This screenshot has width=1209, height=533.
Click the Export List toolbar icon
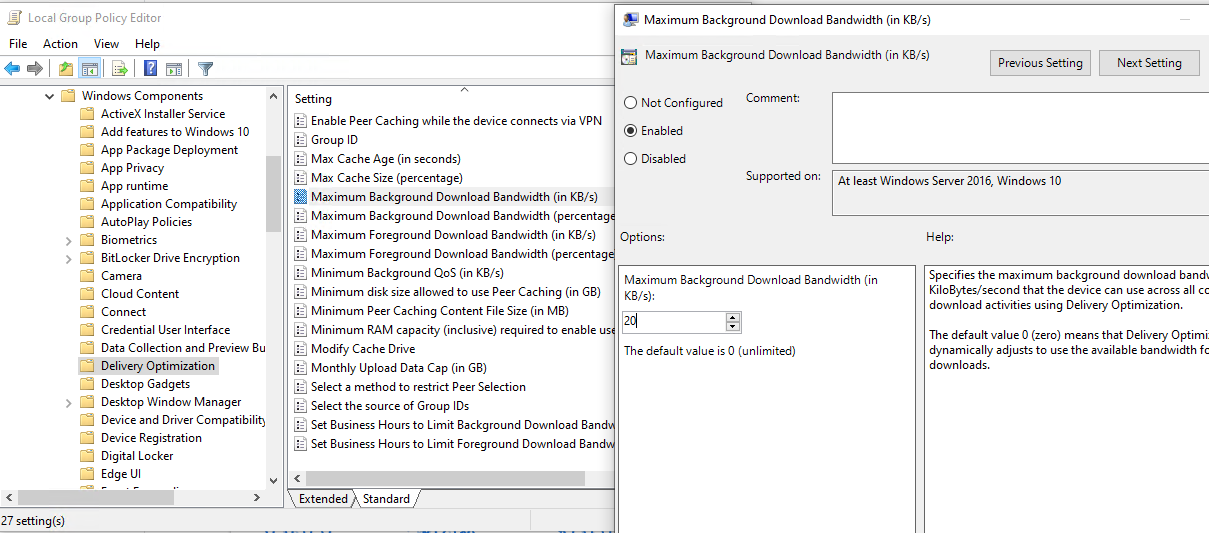pos(120,69)
